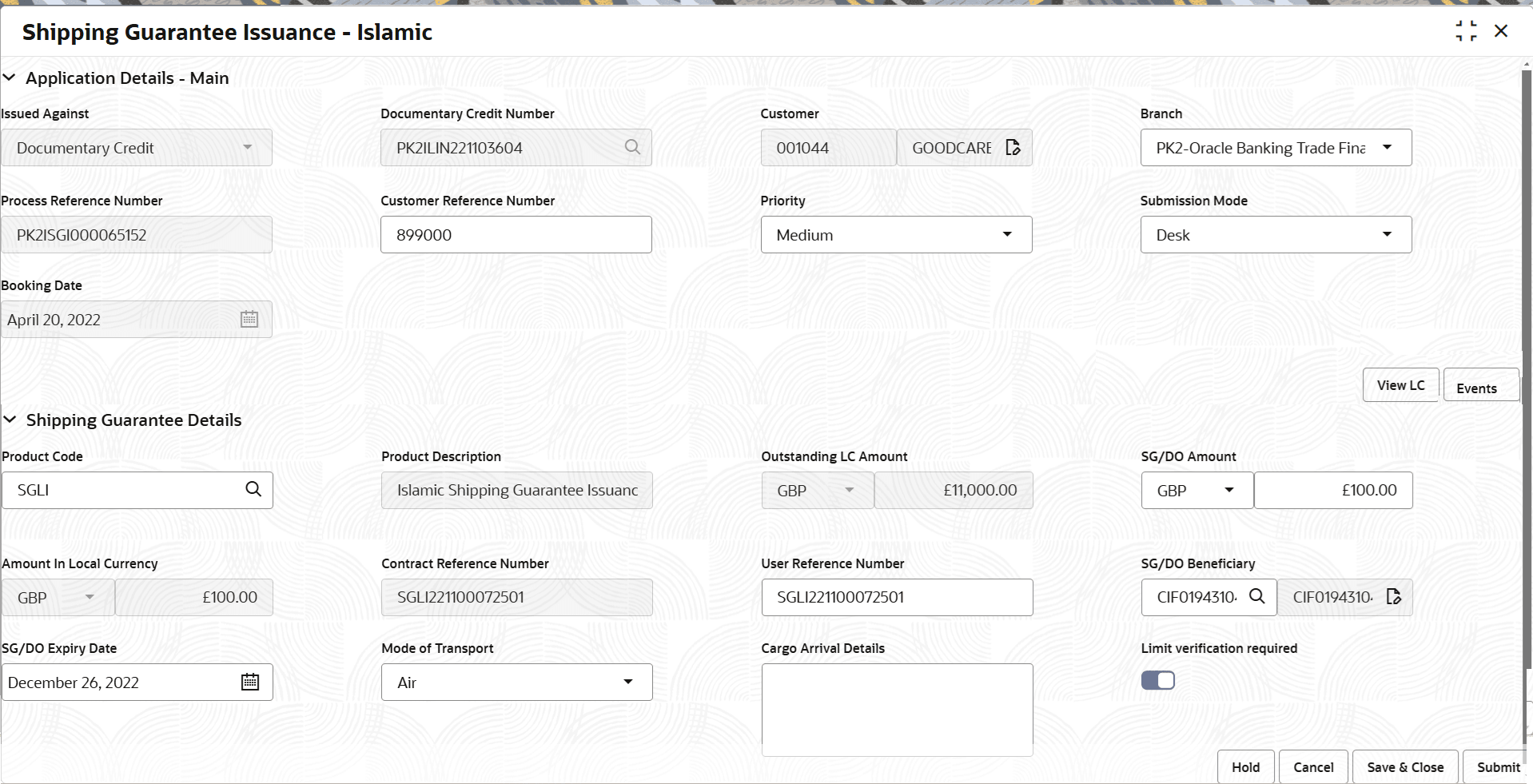Click the Documentary Credit Number search icon
1533x784 pixels.
coord(631,147)
